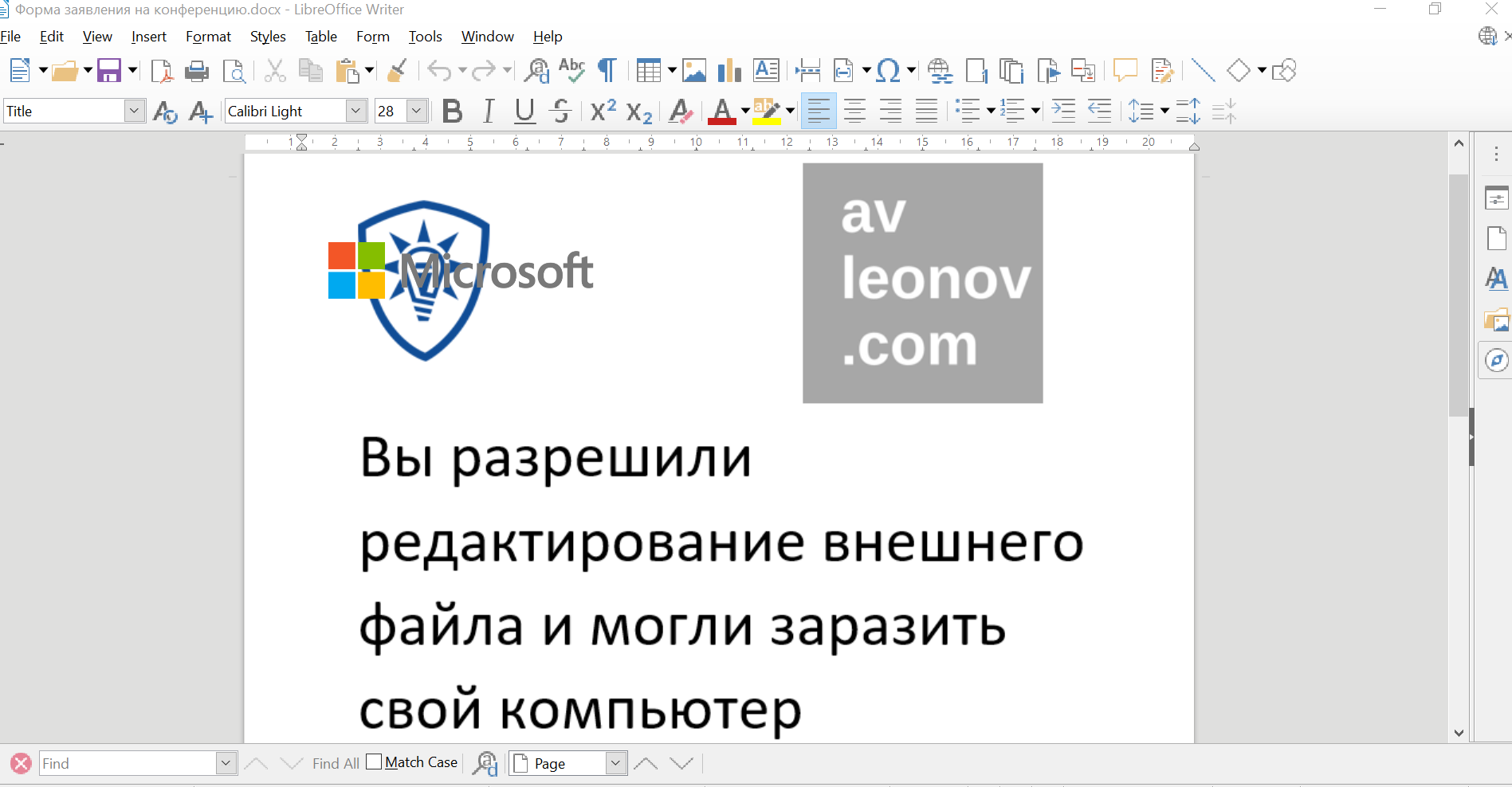1512x787 pixels.
Task: Export directly as PDF
Action: tap(162, 71)
